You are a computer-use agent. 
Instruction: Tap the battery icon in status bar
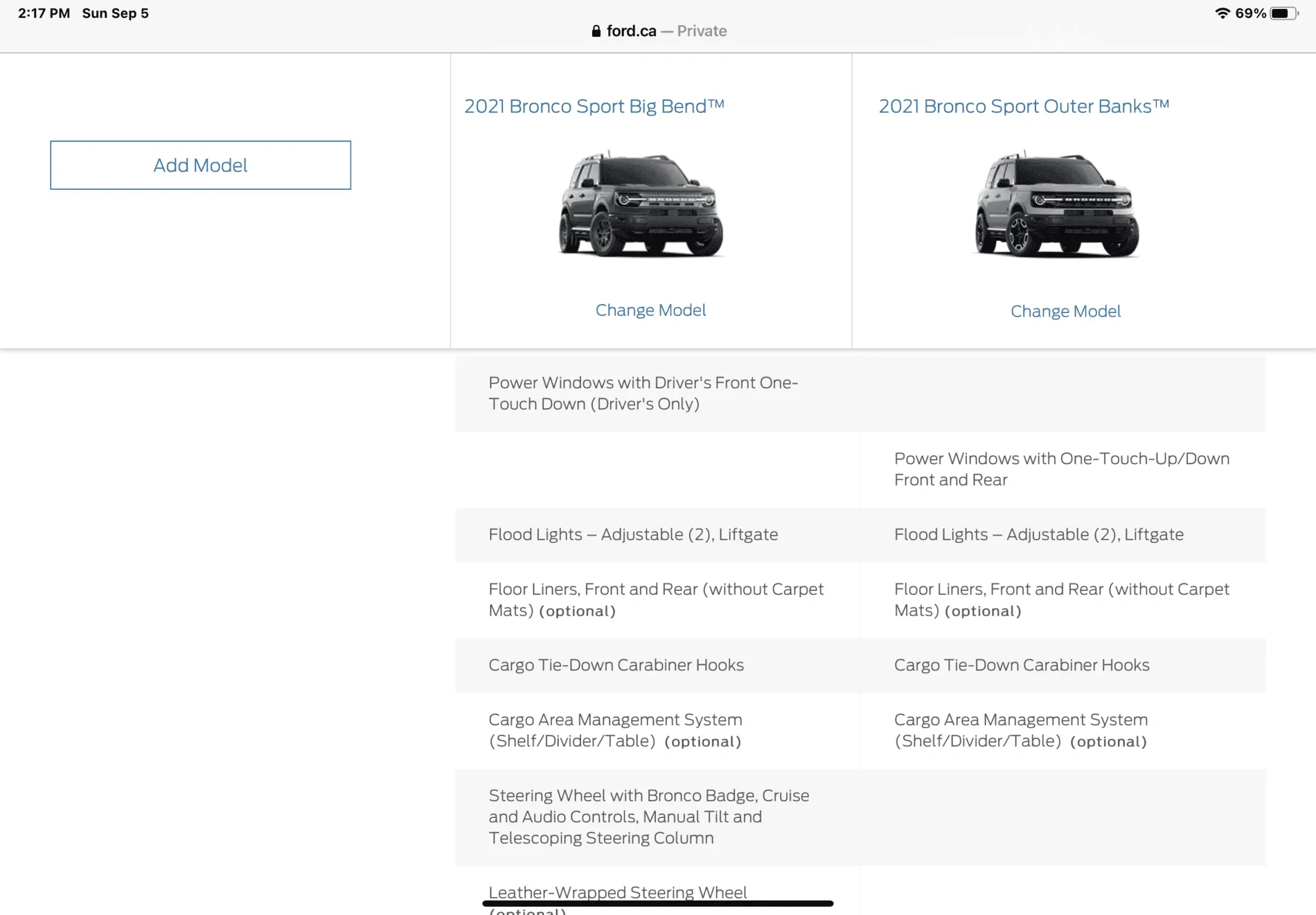click(1283, 13)
